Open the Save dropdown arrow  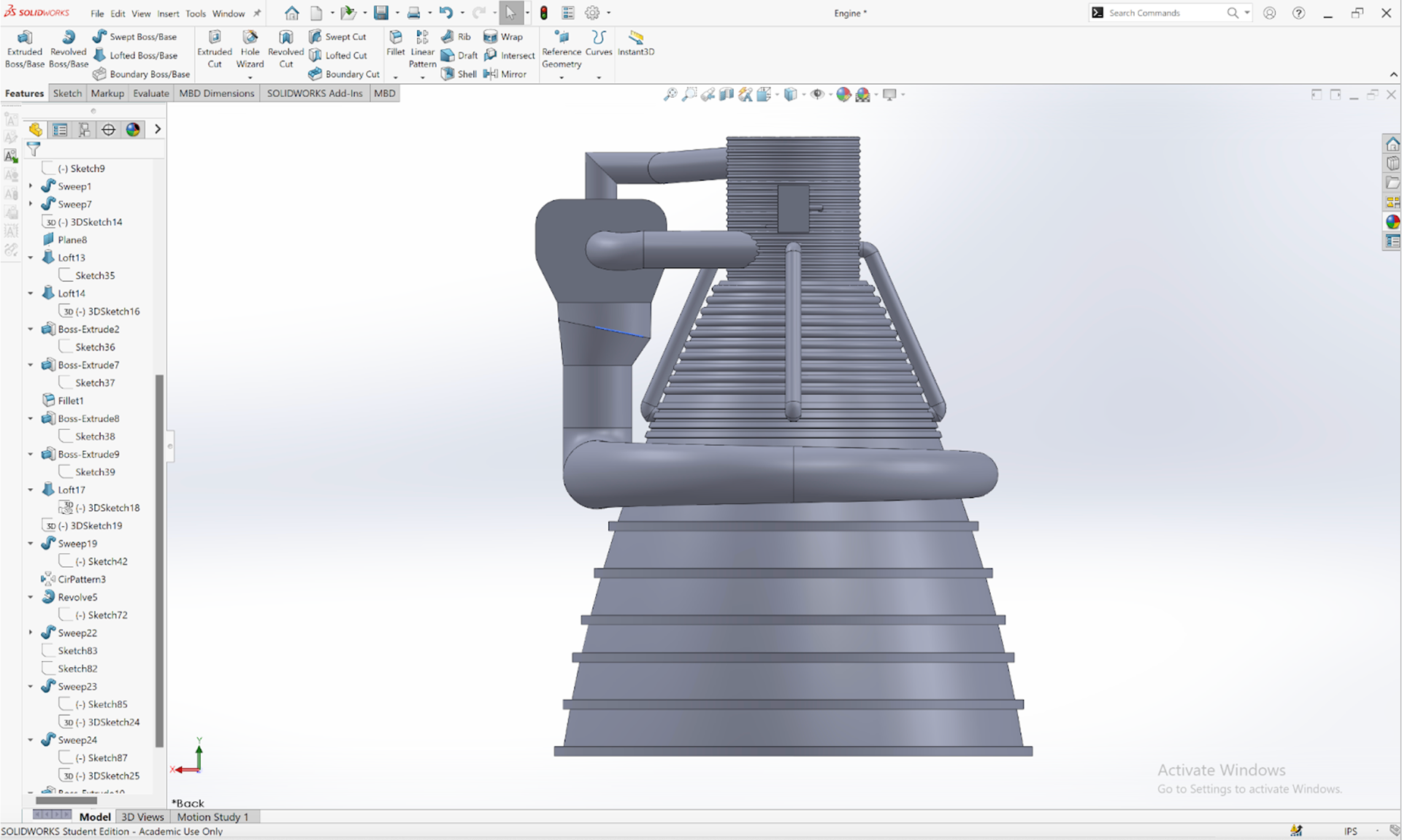(397, 13)
